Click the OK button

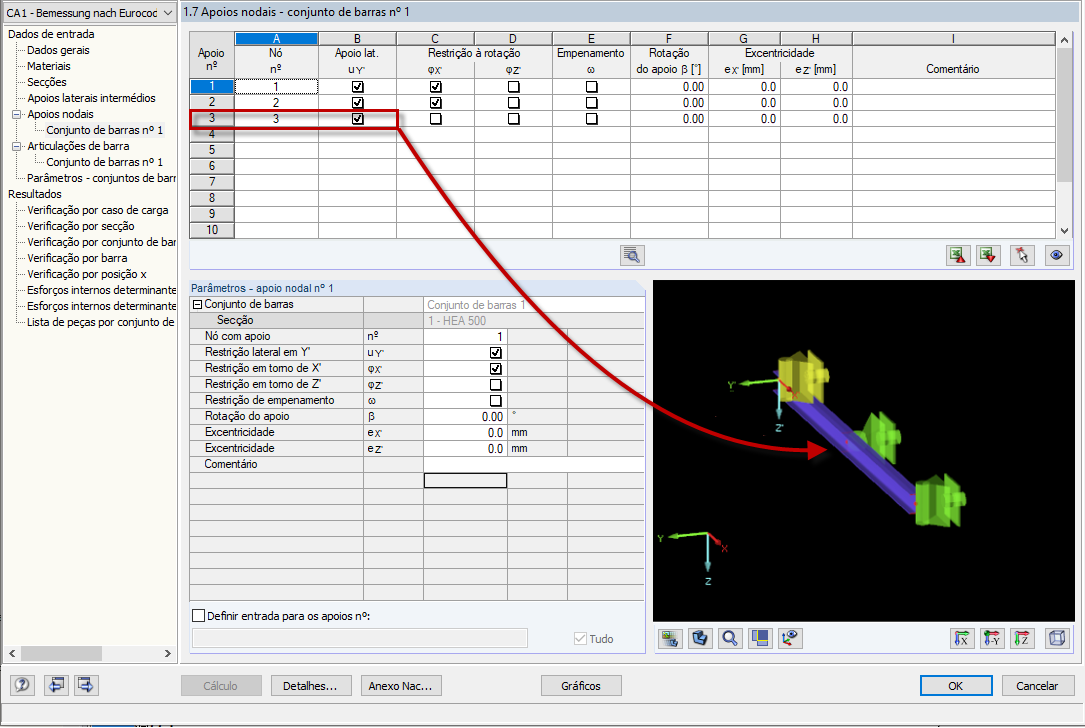(x=956, y=686)
